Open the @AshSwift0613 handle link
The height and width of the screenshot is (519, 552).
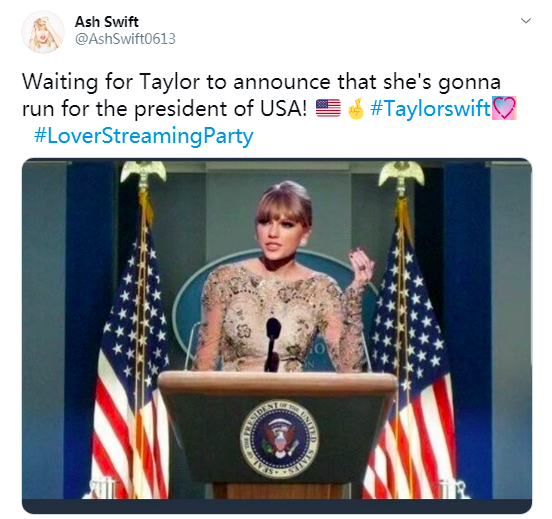[125, 39]
